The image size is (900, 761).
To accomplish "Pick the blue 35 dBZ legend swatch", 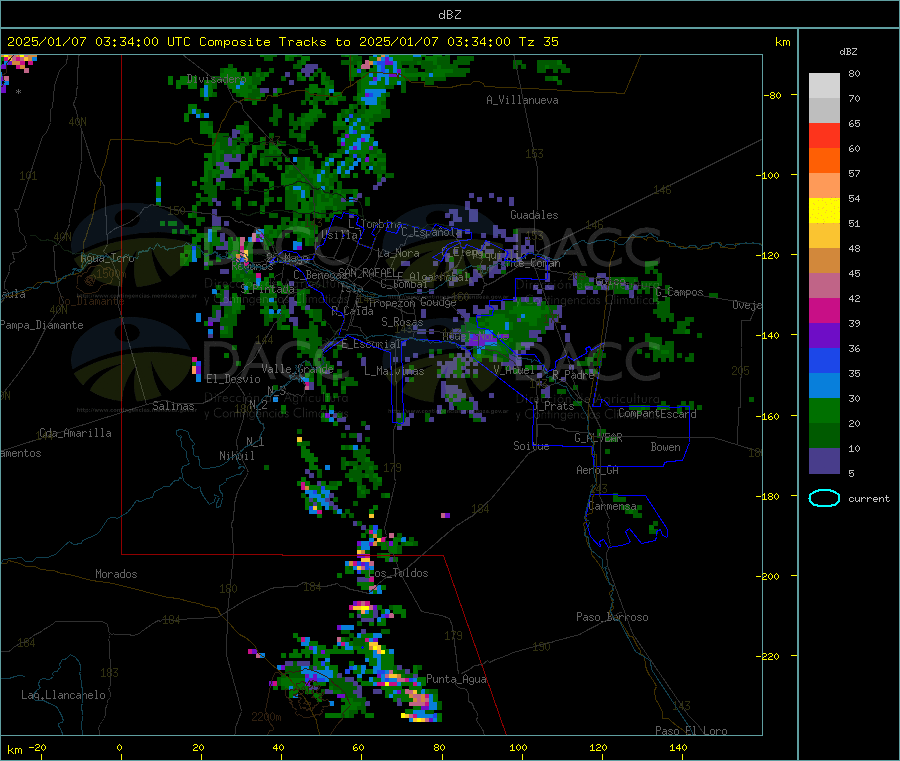I will (x=824, y=360).
